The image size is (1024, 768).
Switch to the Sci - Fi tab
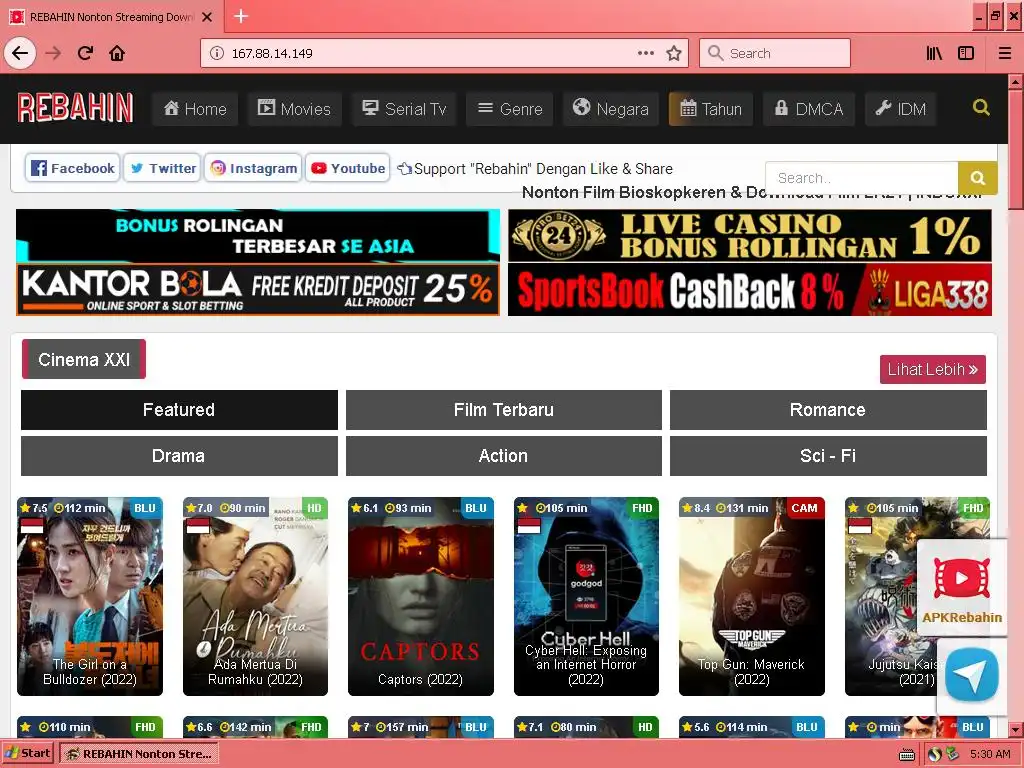click(x=828, y=456)
